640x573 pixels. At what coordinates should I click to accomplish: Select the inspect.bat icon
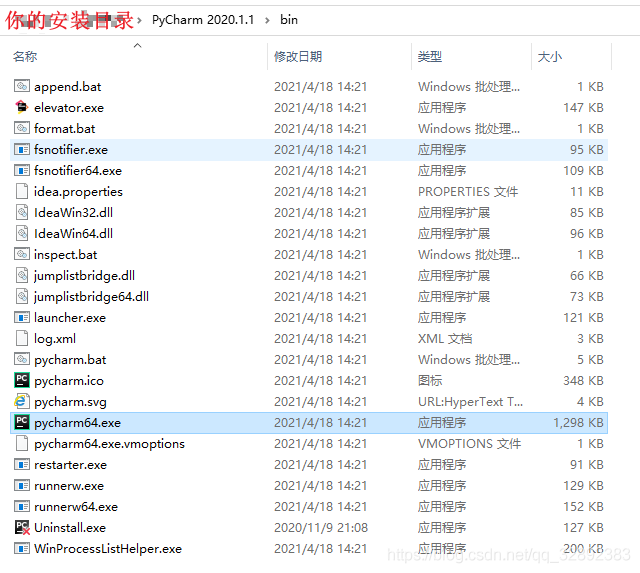point(22,254)
